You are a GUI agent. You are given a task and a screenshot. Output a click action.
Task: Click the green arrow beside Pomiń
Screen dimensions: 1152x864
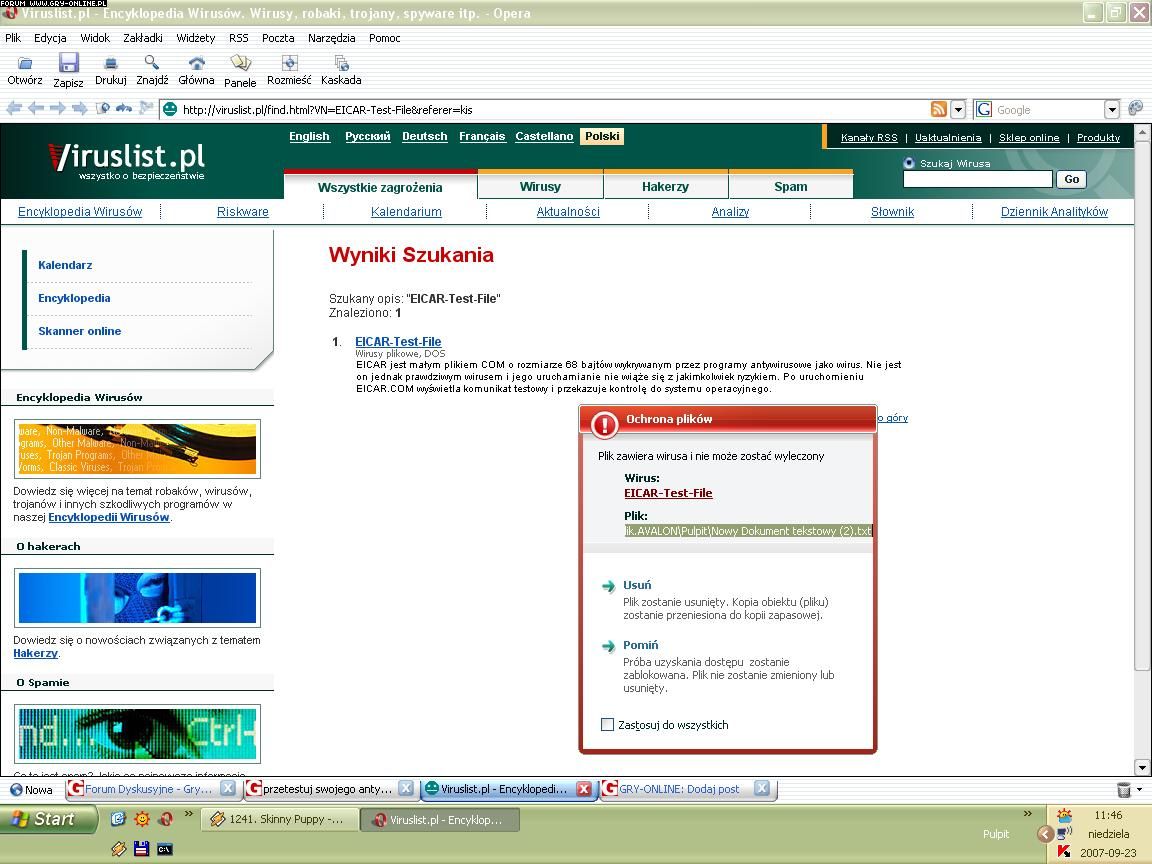point(608,647)
